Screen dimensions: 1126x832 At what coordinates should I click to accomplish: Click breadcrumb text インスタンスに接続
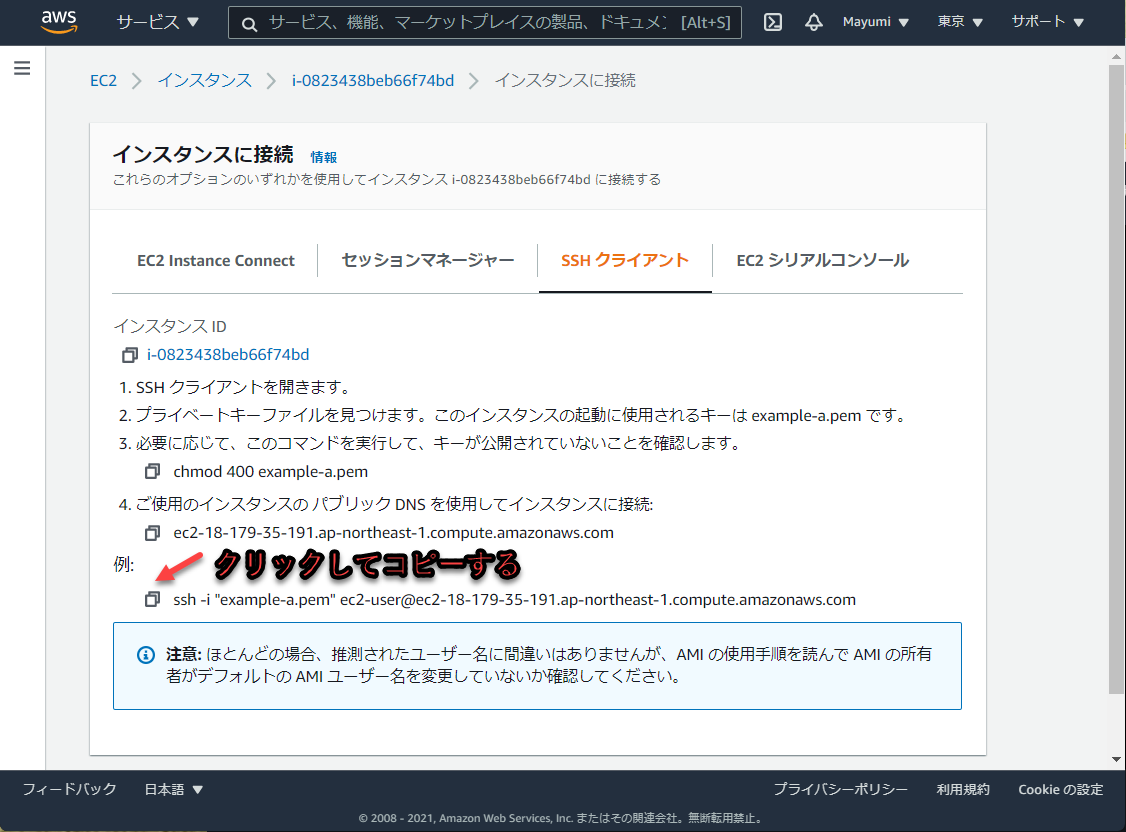click(x=565, y=80)
